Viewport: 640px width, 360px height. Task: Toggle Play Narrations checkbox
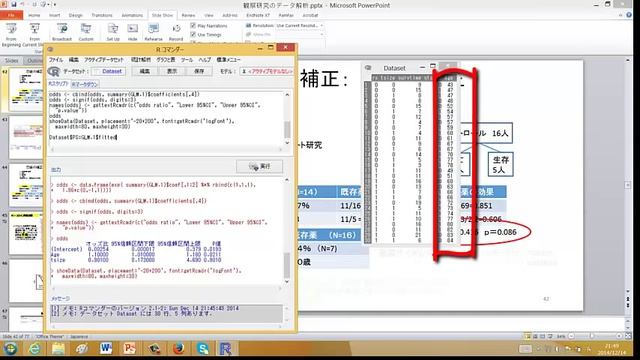coord(193,26)
